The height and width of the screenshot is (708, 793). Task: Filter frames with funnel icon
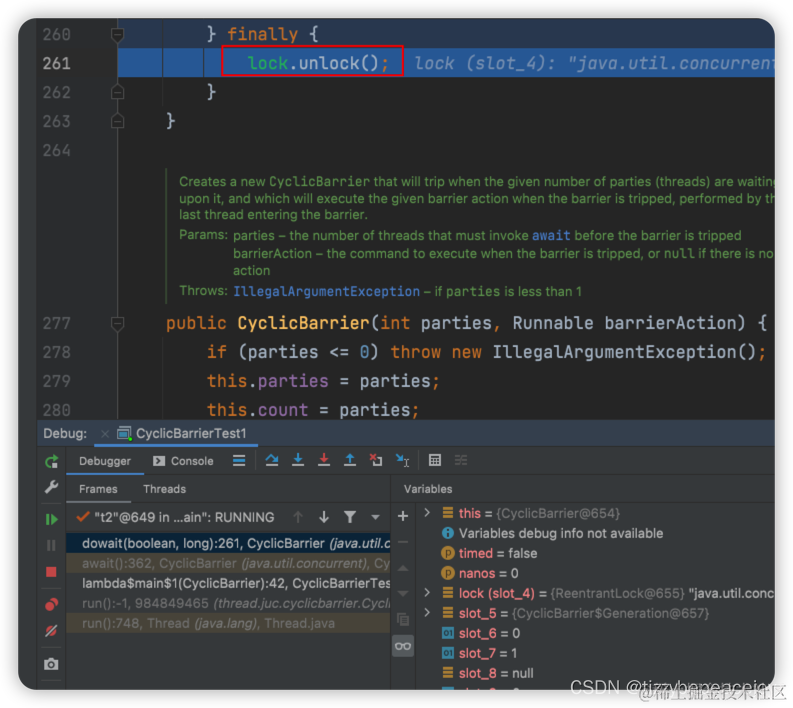click(x=349, y=517)
